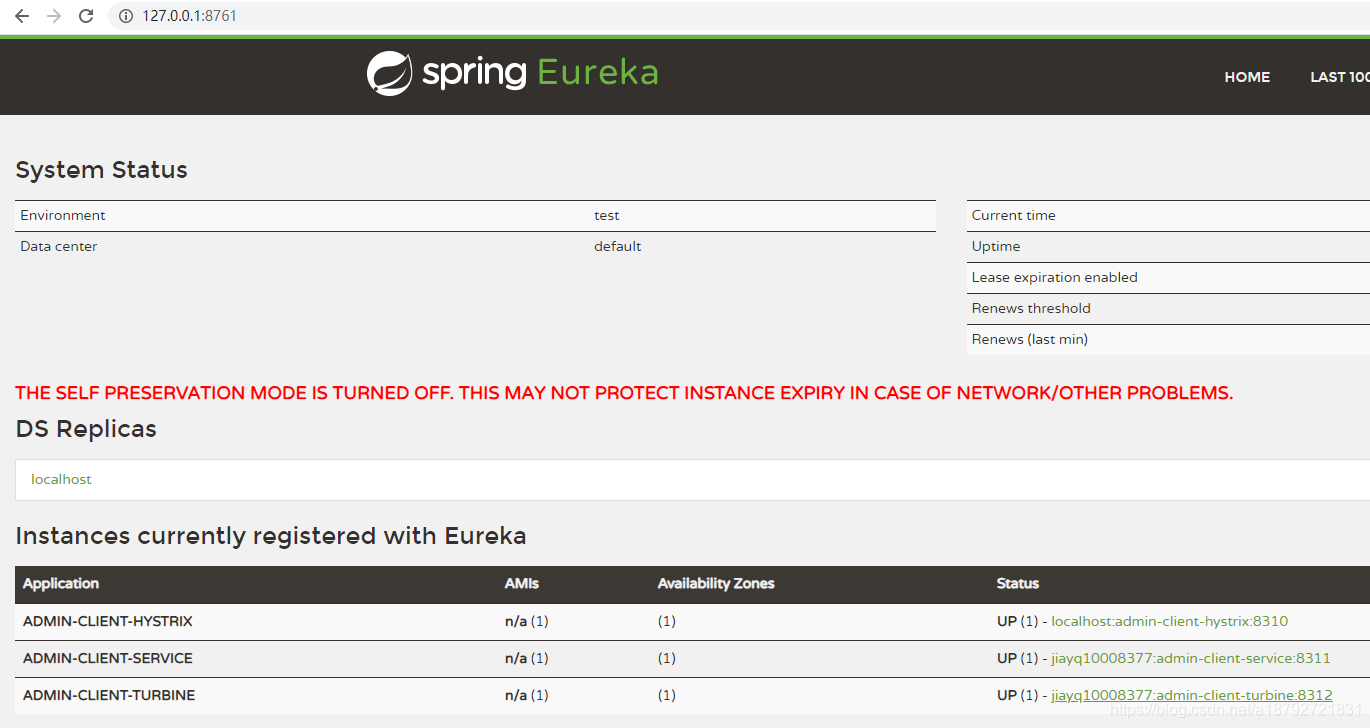
Task: Click the spring Eureka title text
Action: point(540,73)
